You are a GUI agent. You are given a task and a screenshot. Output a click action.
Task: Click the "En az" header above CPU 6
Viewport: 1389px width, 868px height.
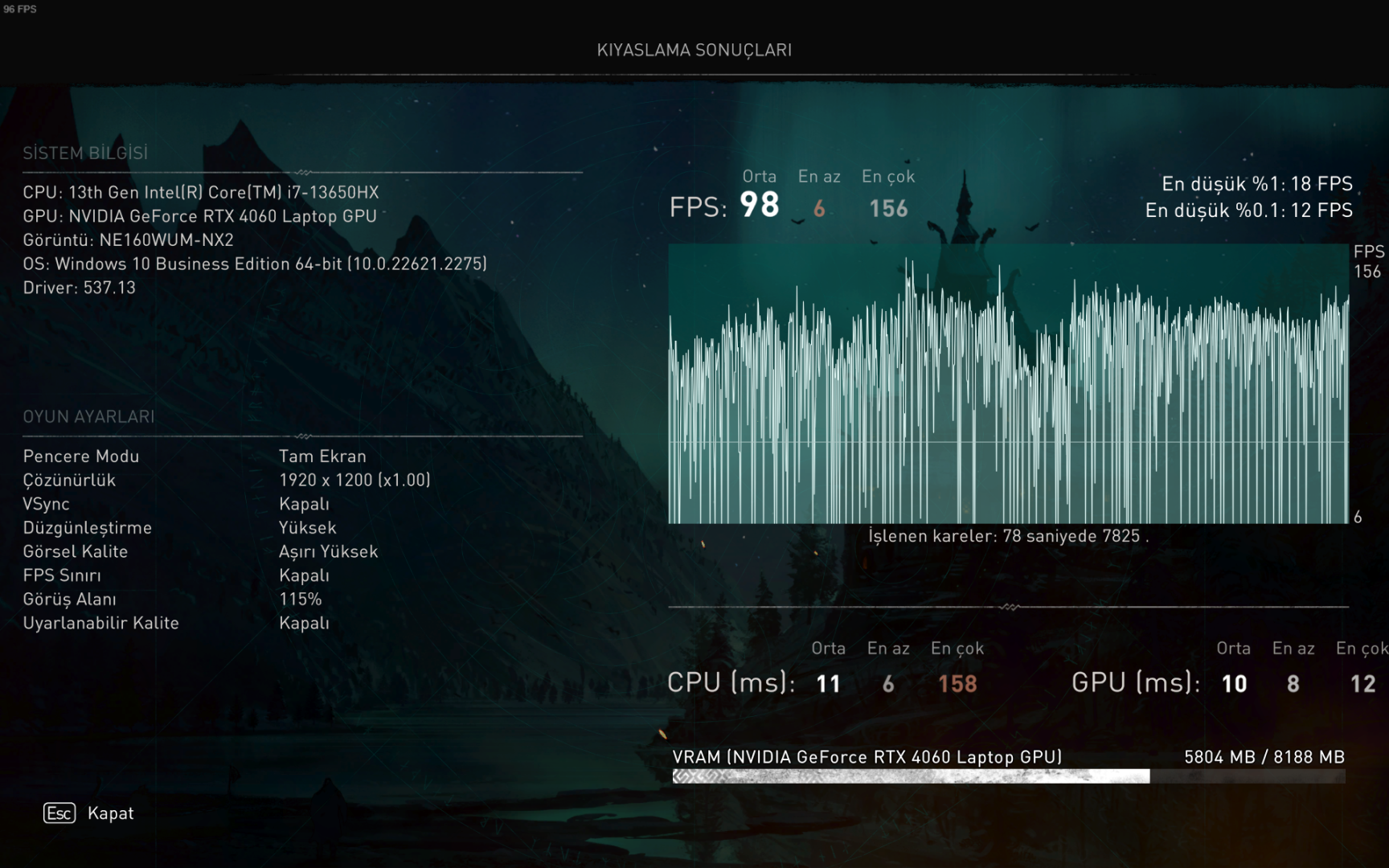point(888,648)
